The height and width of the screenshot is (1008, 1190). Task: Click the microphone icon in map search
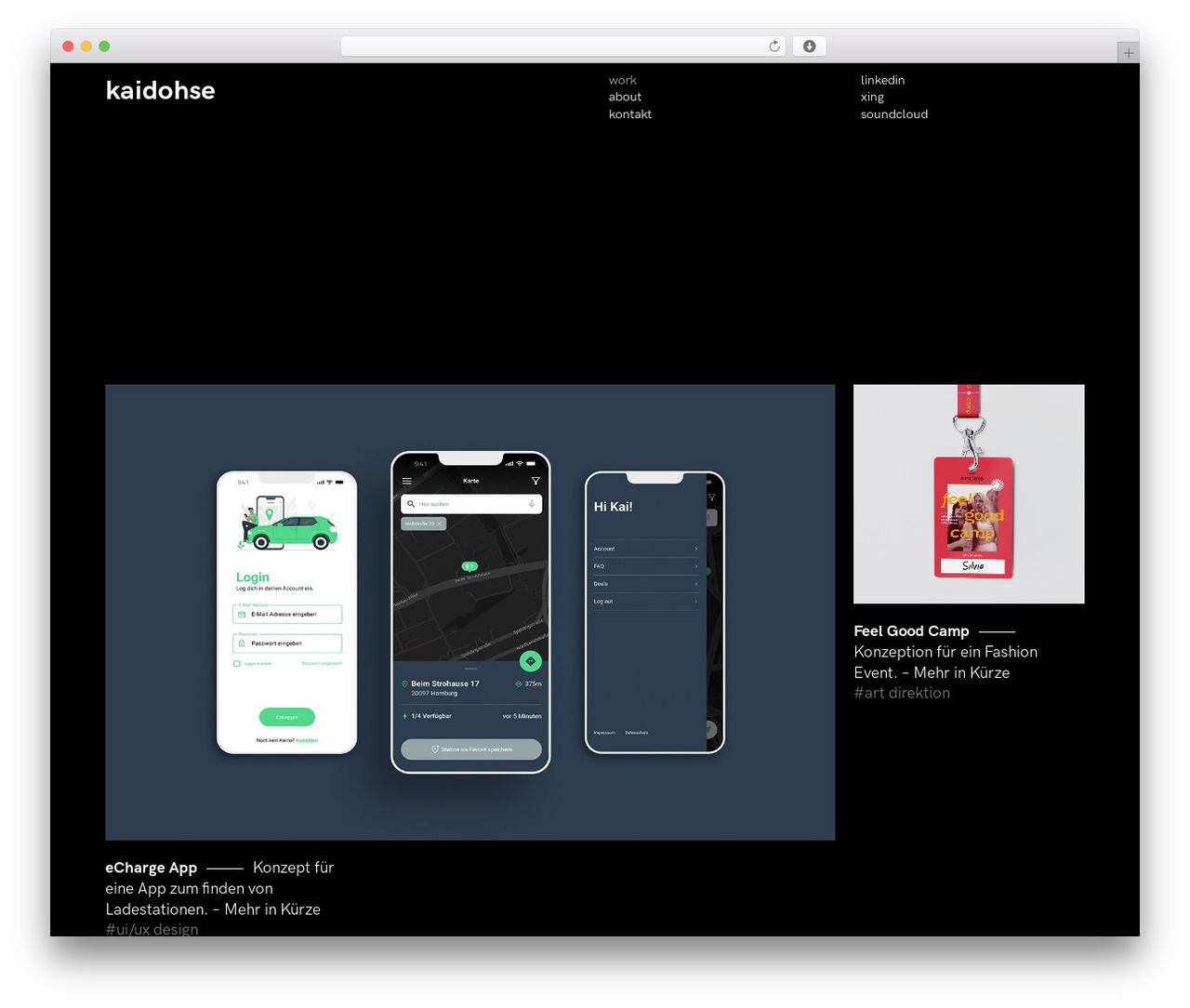[x=532, y=504]
